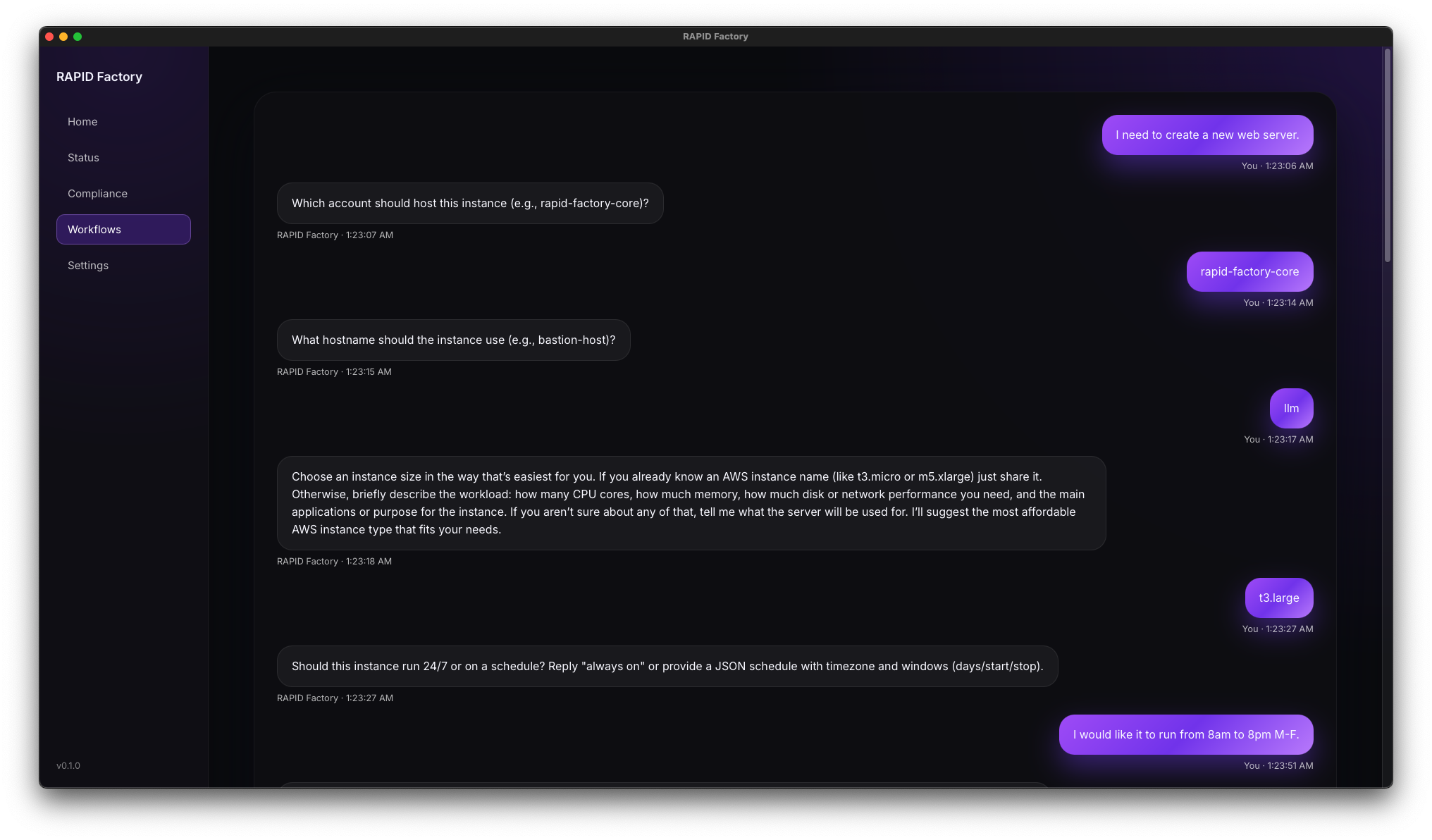Click the RAPID Factory app title
This screenshot has width=1432, height=840.
click(99, 76)
